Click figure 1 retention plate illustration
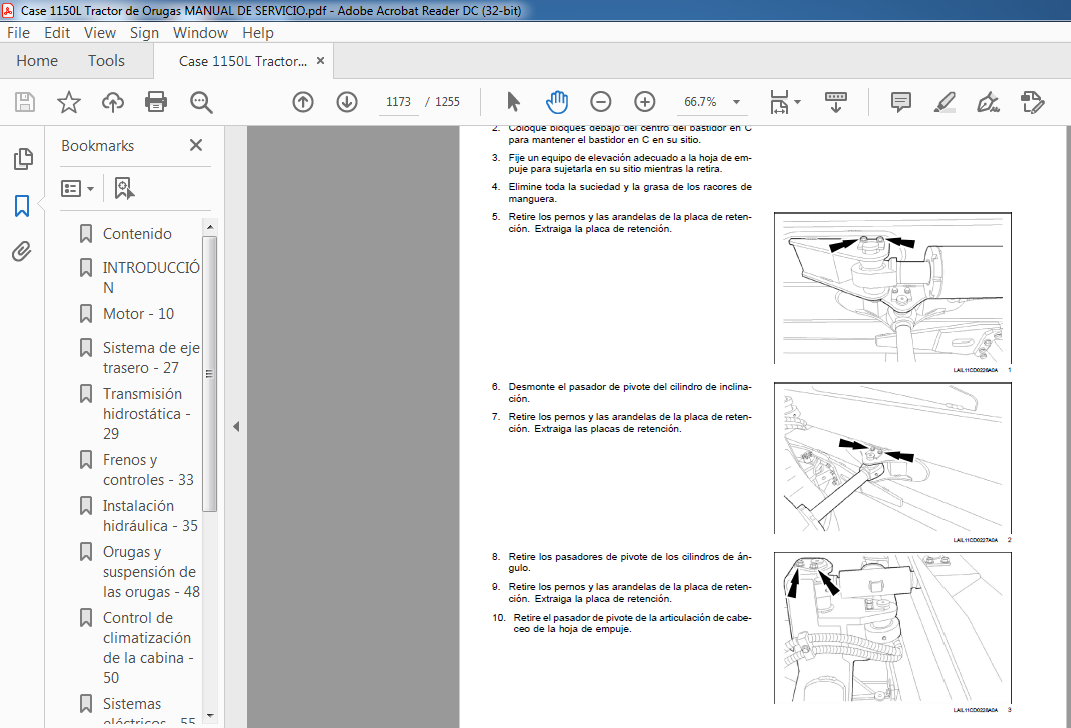This screenshot has height=728, width=1071. 892,288
